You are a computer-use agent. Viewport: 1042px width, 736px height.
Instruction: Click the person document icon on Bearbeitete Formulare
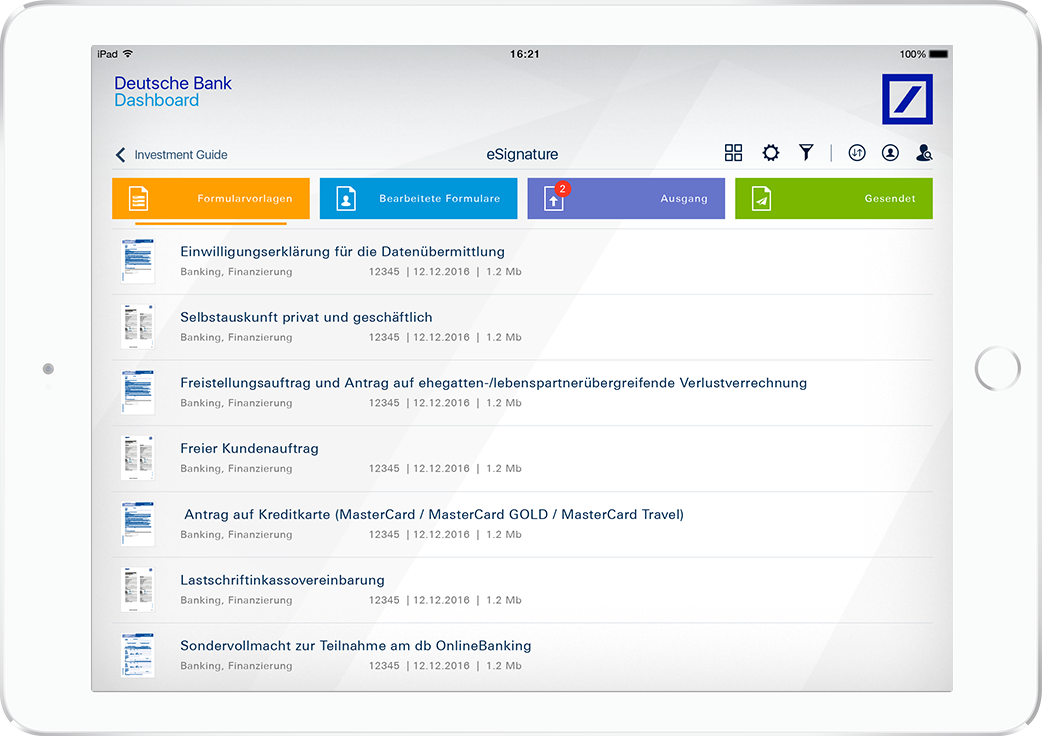346,198
